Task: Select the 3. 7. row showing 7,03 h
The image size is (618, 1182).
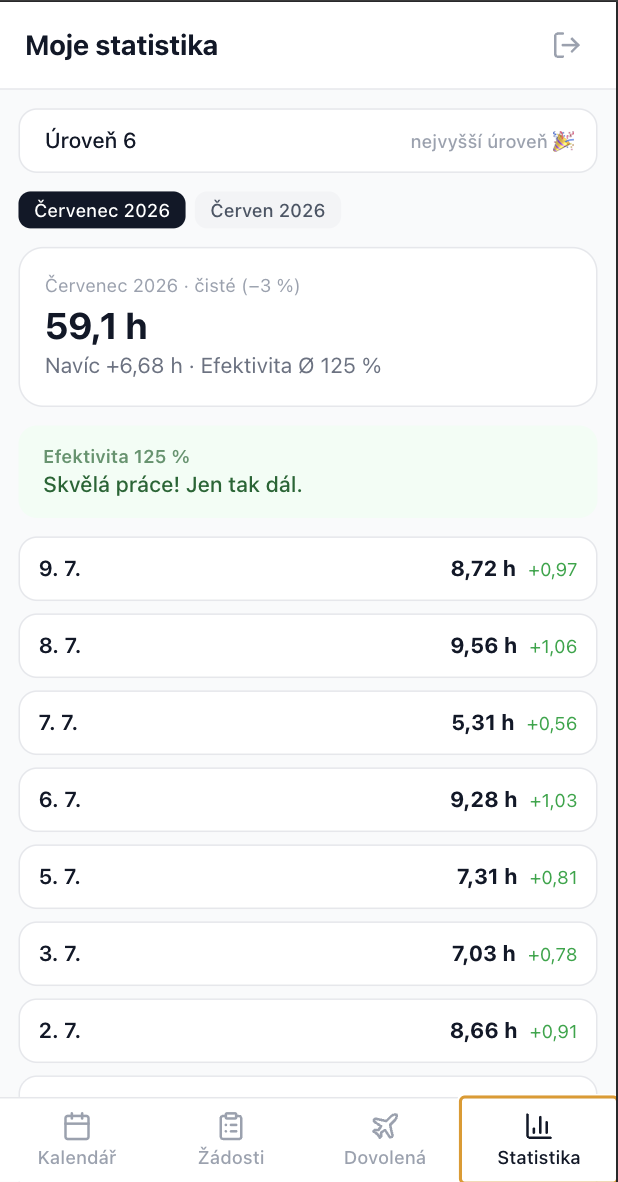Action: (307, 954)
